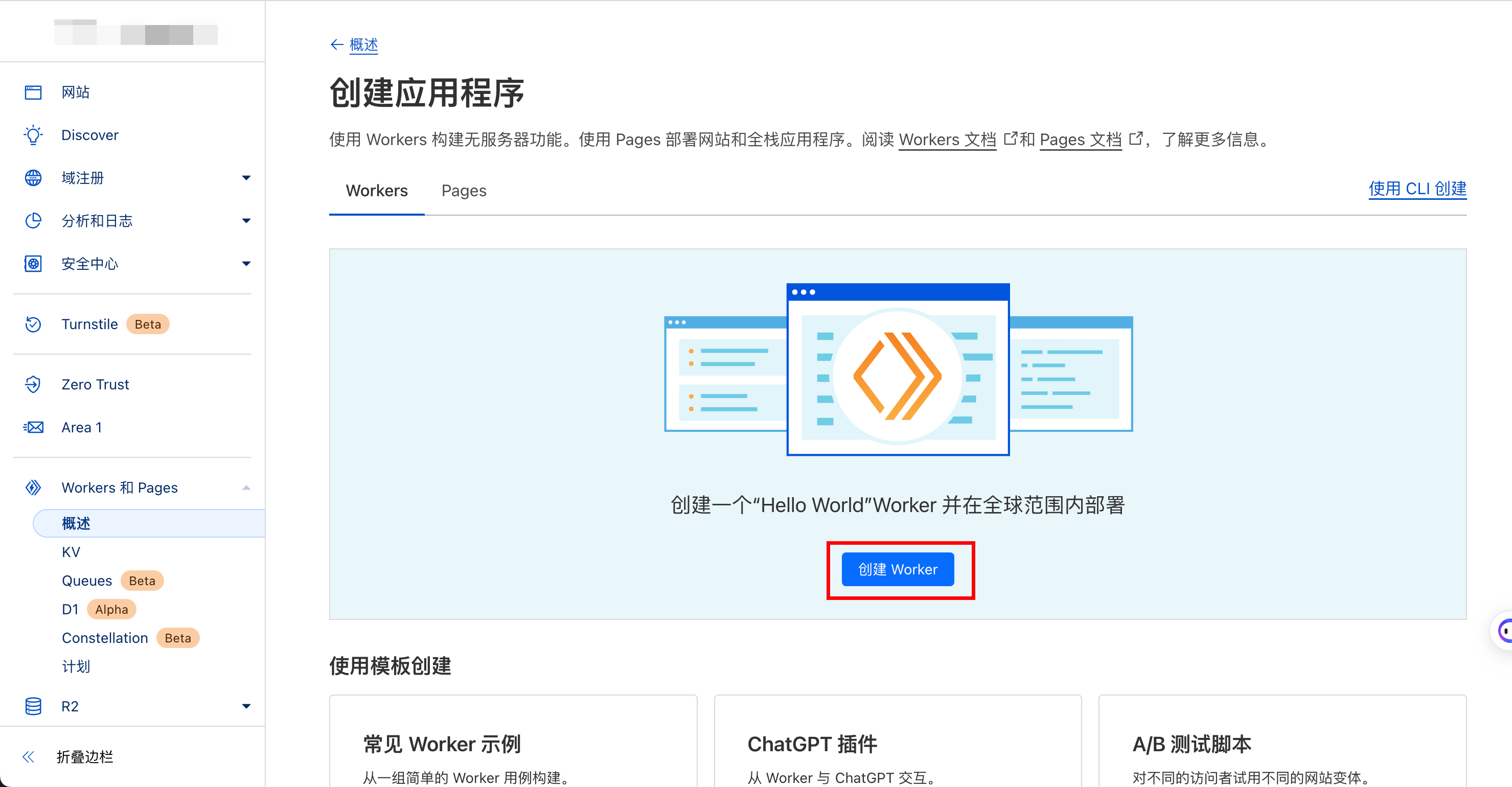This screenshot has width=1512, height=787.
Task: Expand the 分析和日志 dropdown arrow
Action: pyautogui.click(x=246, y=221)
